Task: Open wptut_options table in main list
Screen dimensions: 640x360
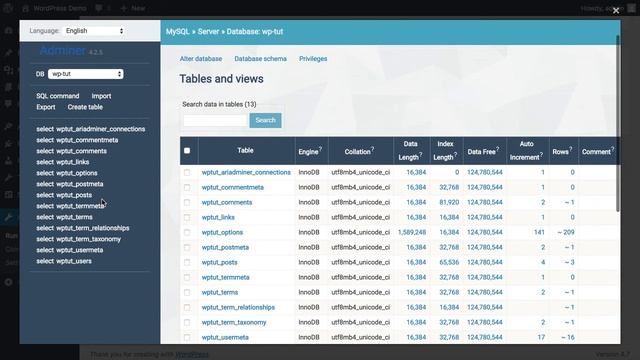Action: pyautogui.click(x=222, y=232)
